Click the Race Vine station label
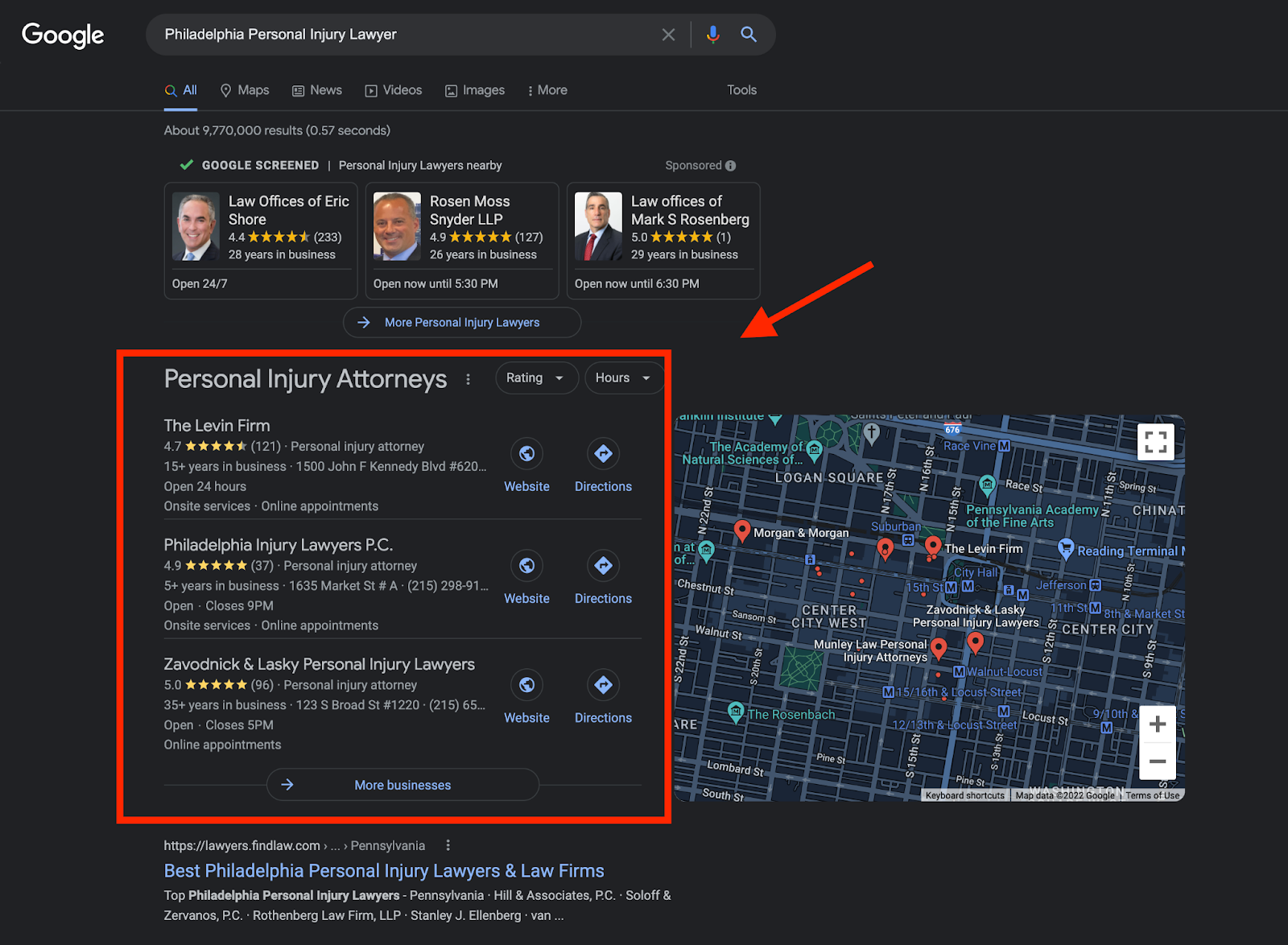Viewport: 1288px width, 945px height. point(970,446)
